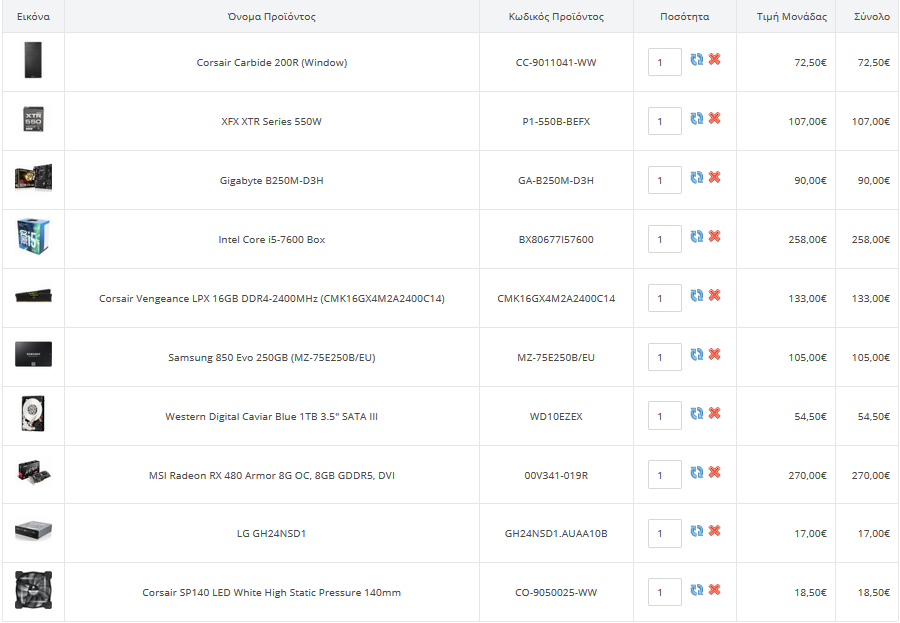Open Corsair SP140 fan thumbnail
Image resolution: width=900 pixels, height=623 pixels.
(x=33, y=590)
